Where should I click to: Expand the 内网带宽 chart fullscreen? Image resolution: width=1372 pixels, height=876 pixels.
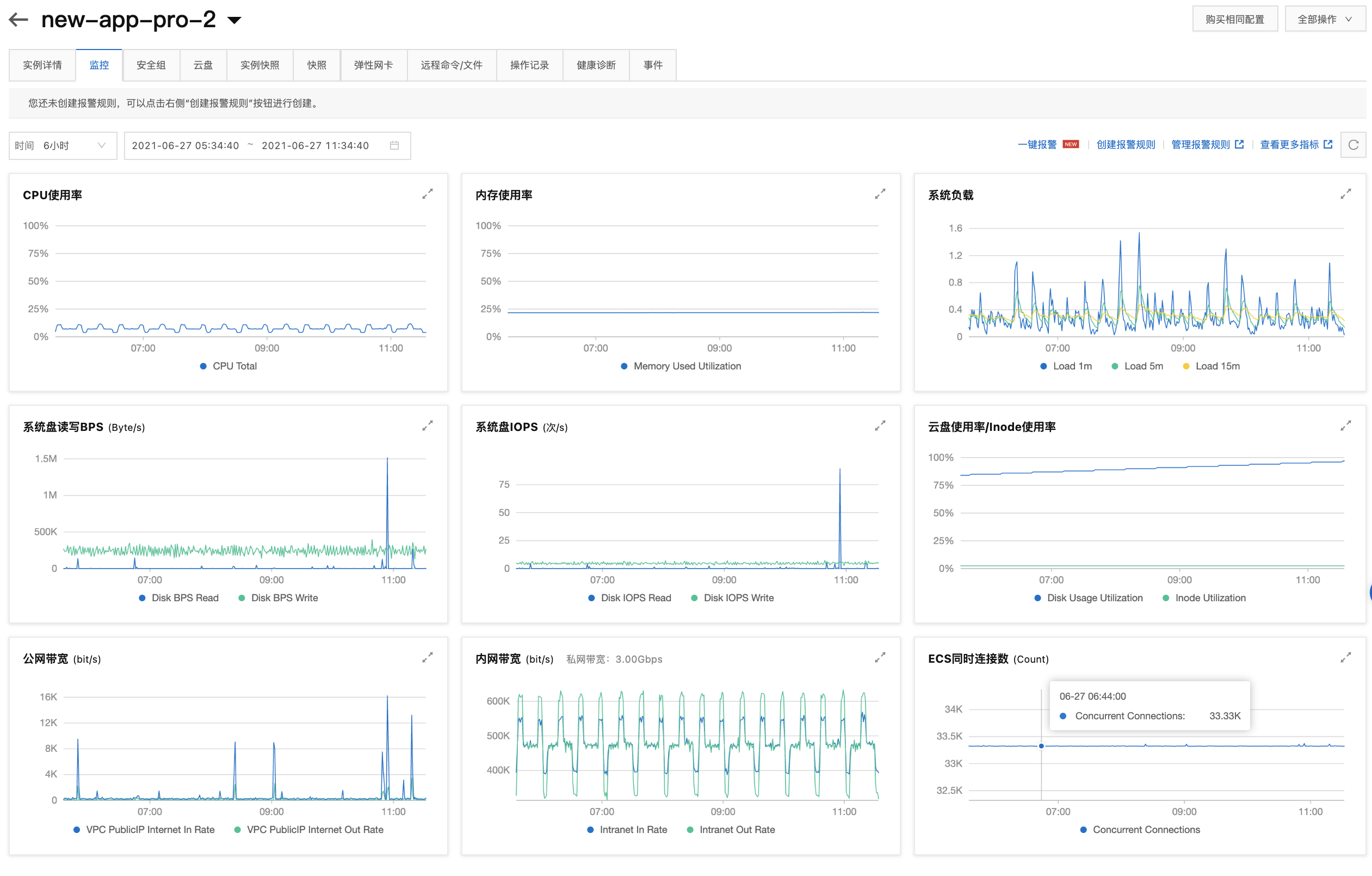[880, 658]
